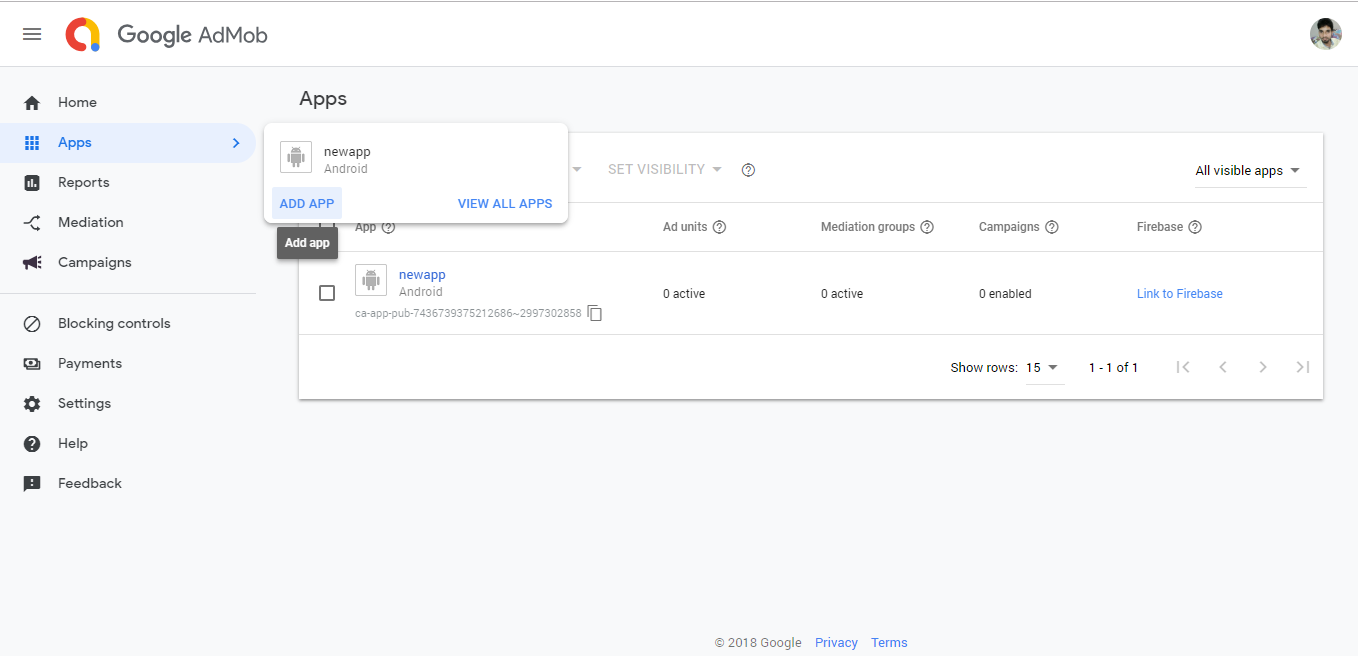Screen dimensions: 1358x656
Task: Click the Apps page heading
Action: click(x=323, y=99)
